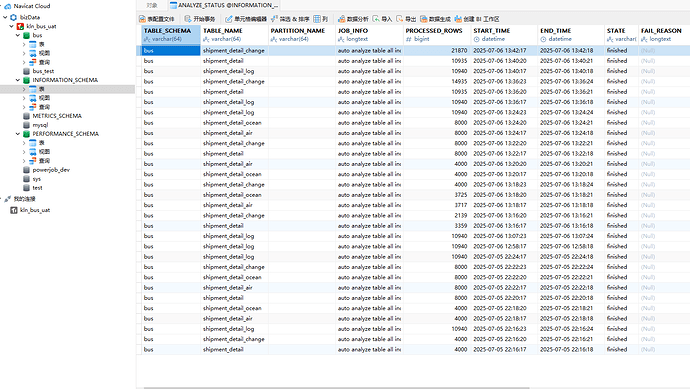The image size is (690, 389).
Task: Open the 列 columns selector
Action: pyautogui.click(x=321, y=19)
